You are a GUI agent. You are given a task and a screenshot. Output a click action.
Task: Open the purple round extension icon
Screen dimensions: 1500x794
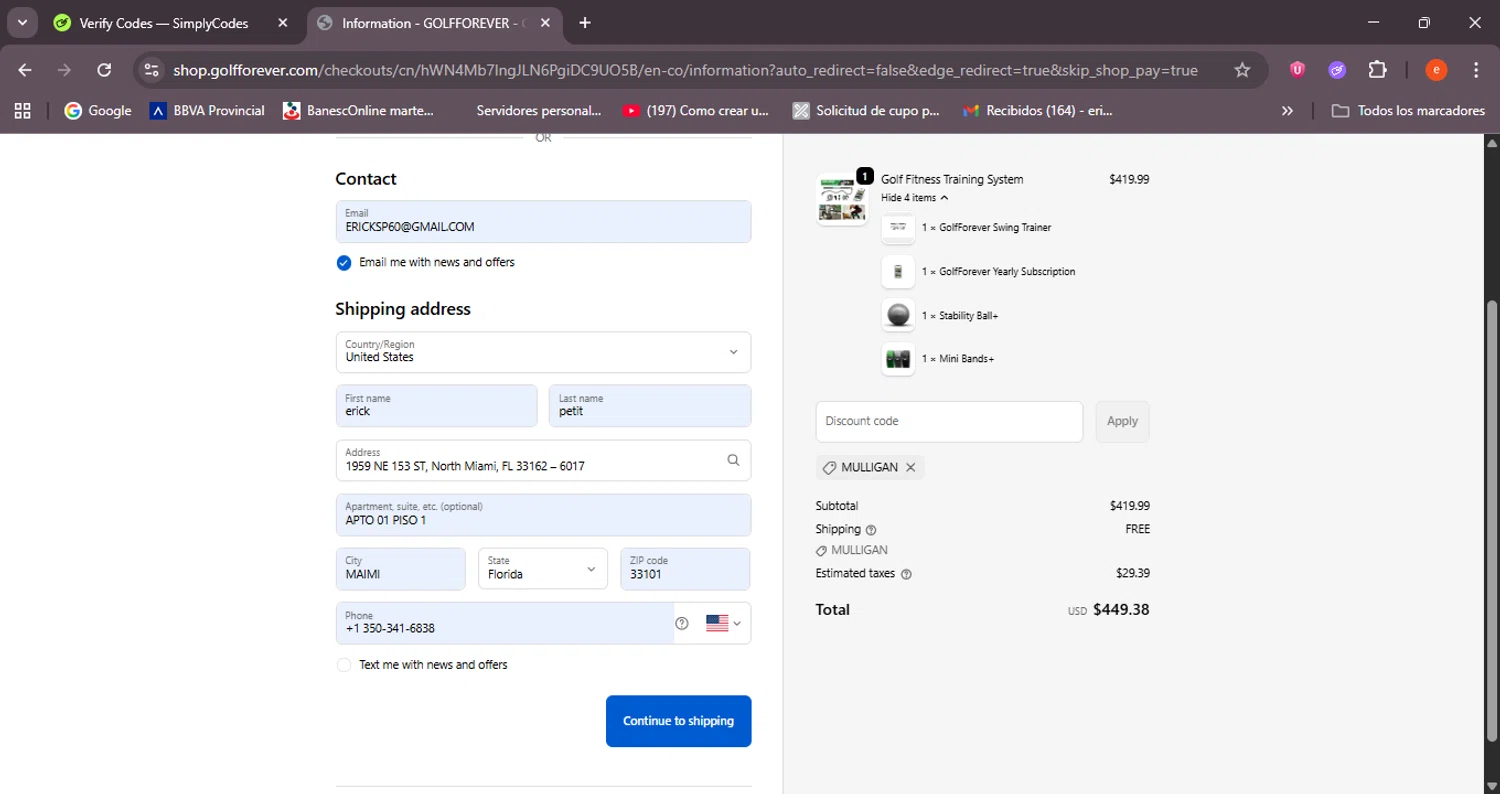(x=1337, y=70)
